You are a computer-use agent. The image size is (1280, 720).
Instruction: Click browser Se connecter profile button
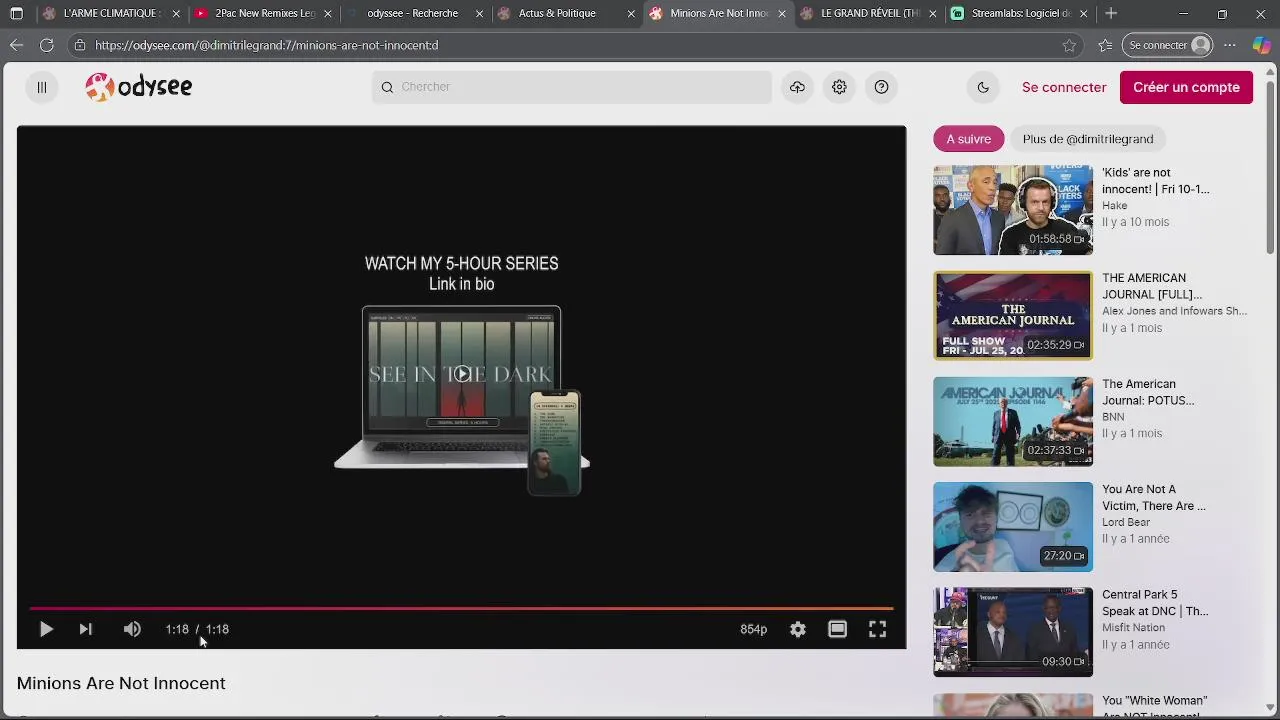pyautogui.click(x=1169, y=45)
